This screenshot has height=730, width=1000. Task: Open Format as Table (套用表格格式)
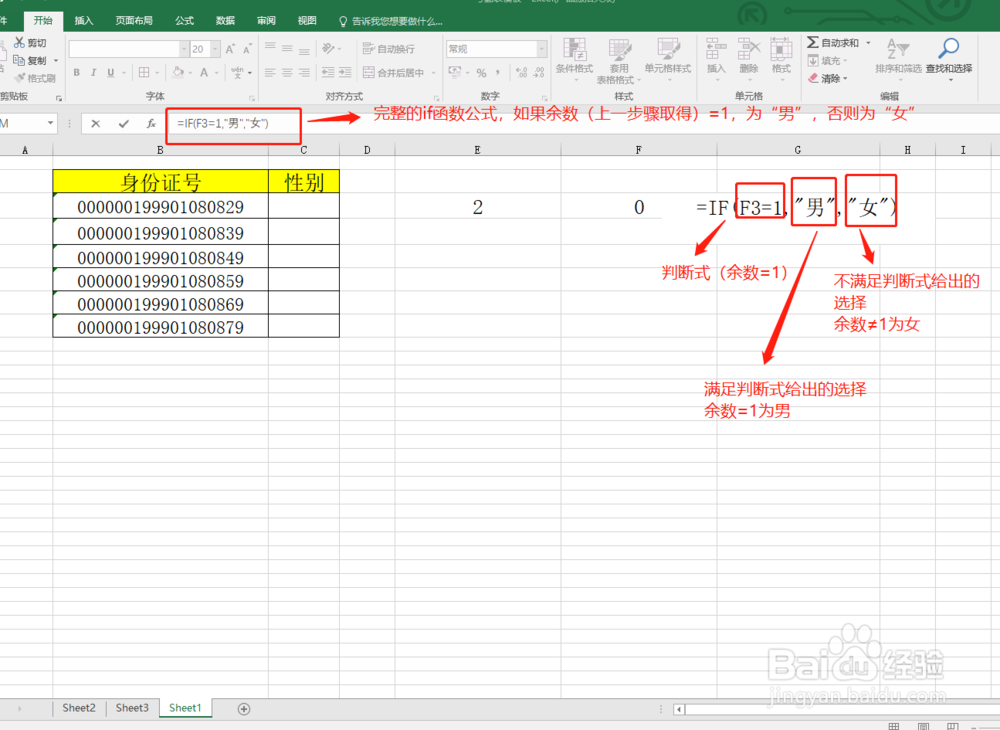(619, 61)
